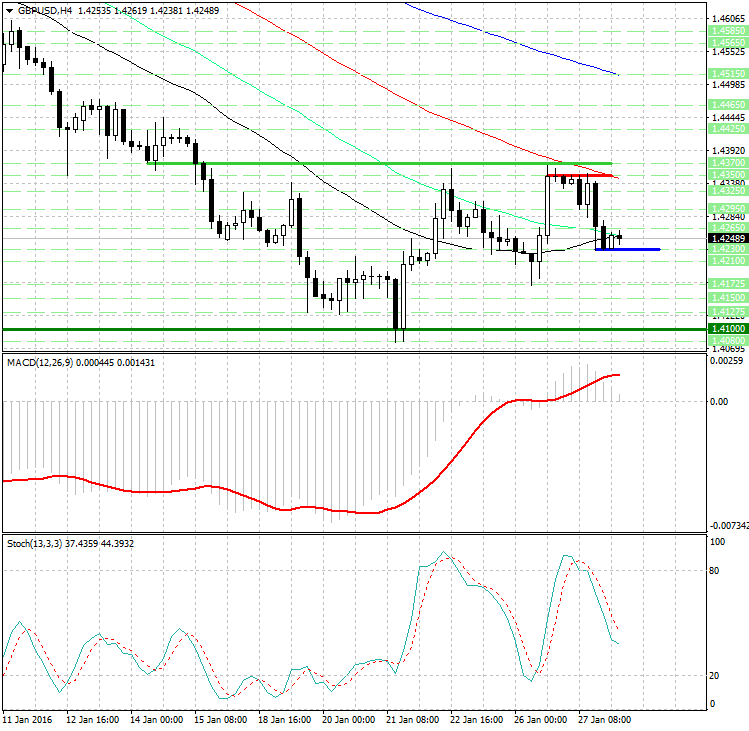Click the 21 Jan 08:00 time label
The image size is (749, 731).
point(413,720)
